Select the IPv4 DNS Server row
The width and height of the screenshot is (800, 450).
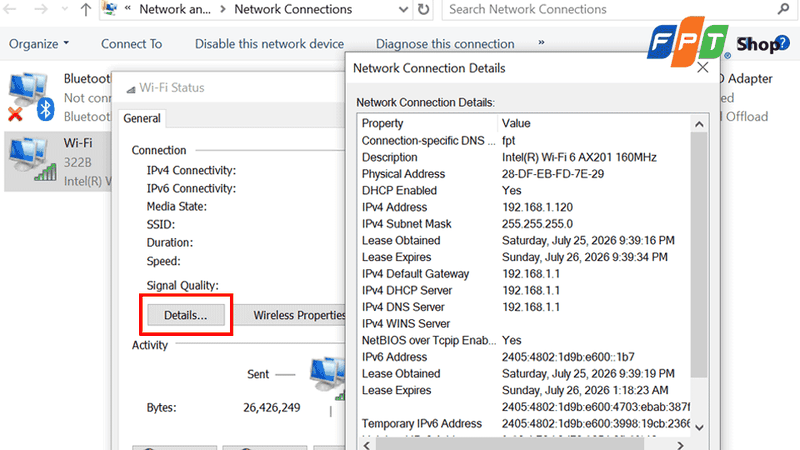pyautogui.click(x=524, y=307)
